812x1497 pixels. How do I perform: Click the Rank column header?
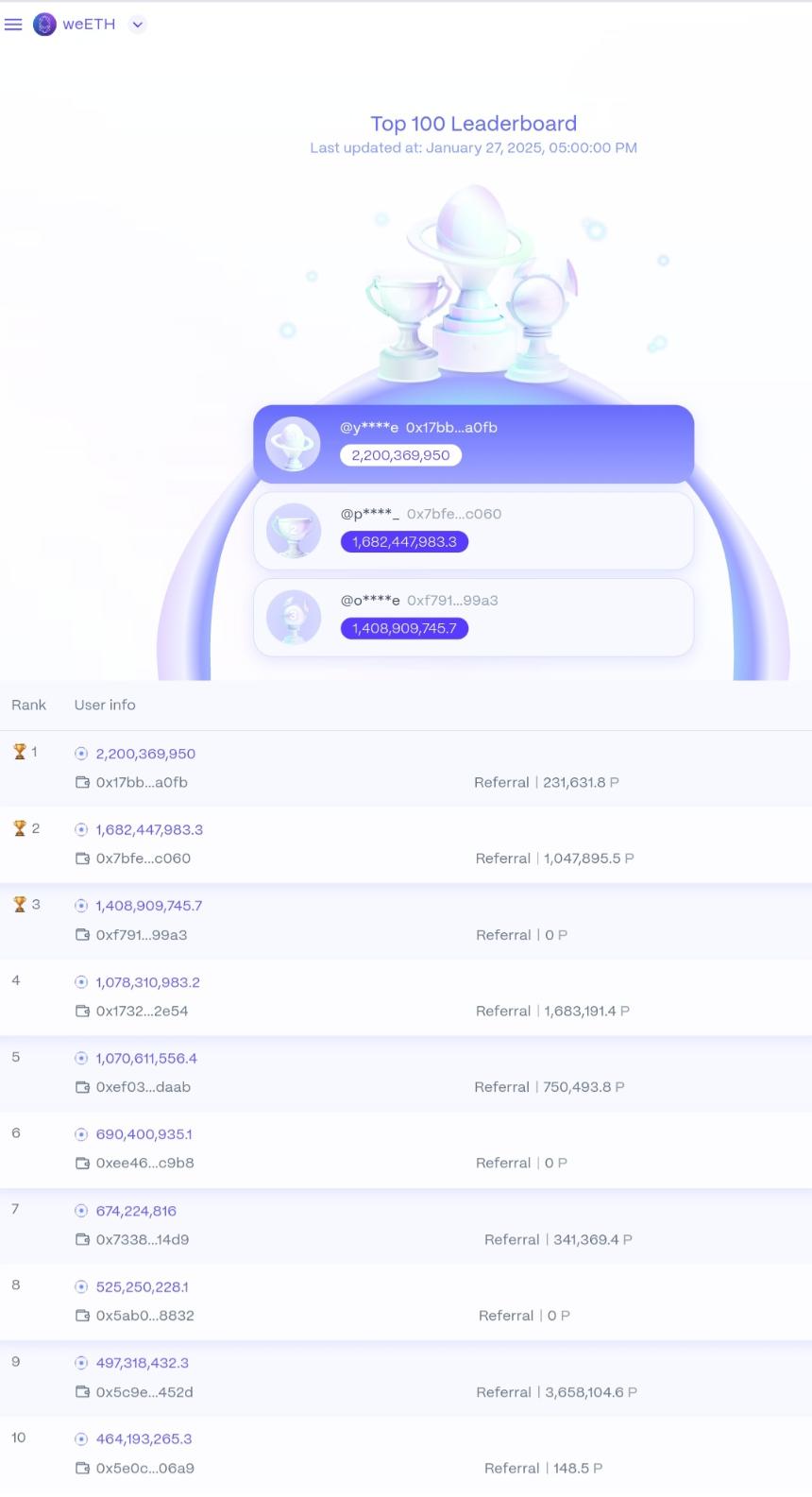click(28, 705)
